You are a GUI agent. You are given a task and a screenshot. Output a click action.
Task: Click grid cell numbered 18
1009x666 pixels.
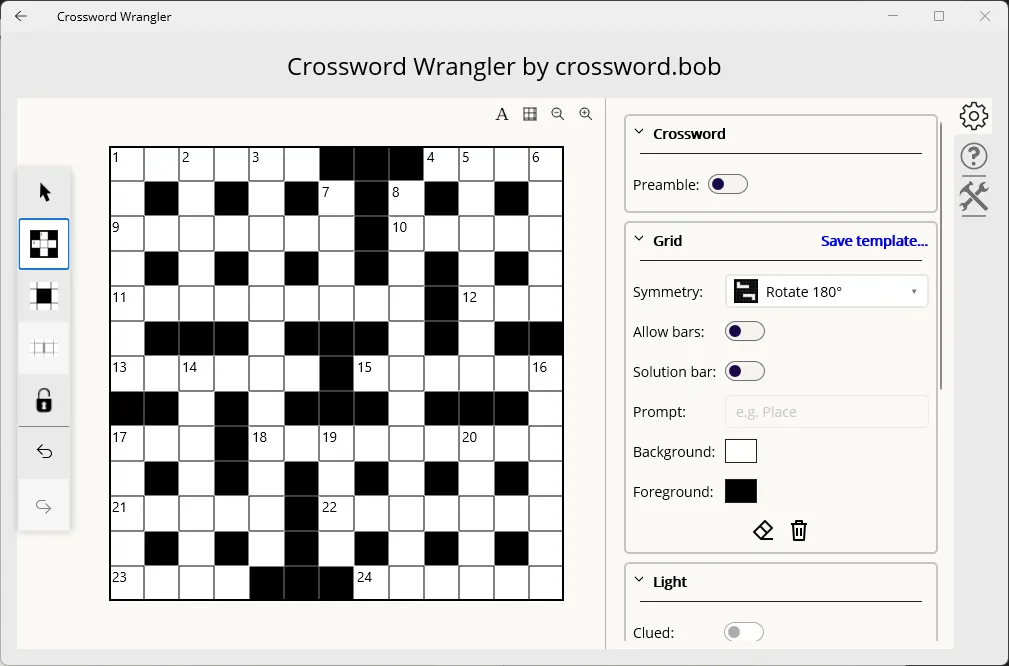click(x=266, y=443)
